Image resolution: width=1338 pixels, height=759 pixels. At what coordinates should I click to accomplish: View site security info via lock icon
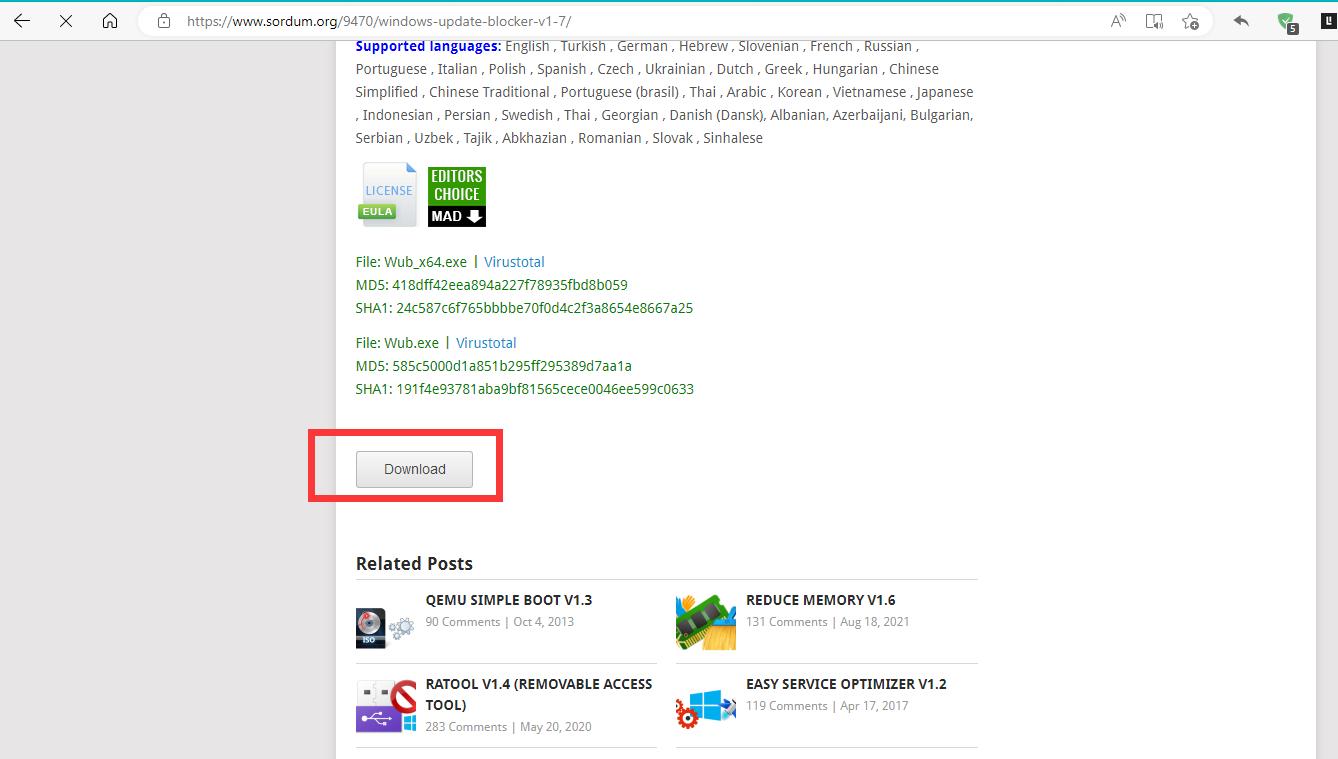coord(164,21)
